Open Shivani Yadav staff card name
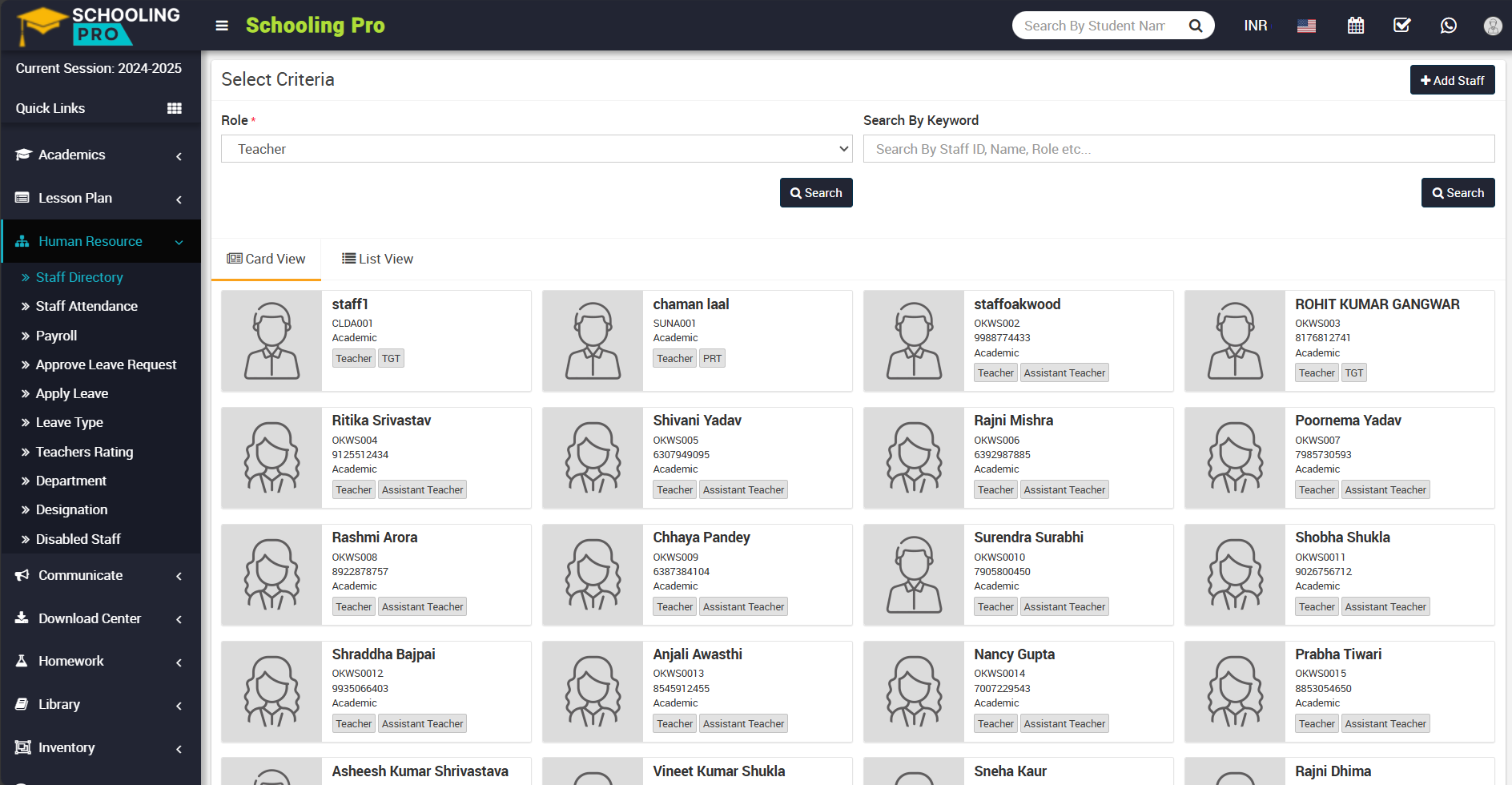1512x785 pixels. pos(697,421)
